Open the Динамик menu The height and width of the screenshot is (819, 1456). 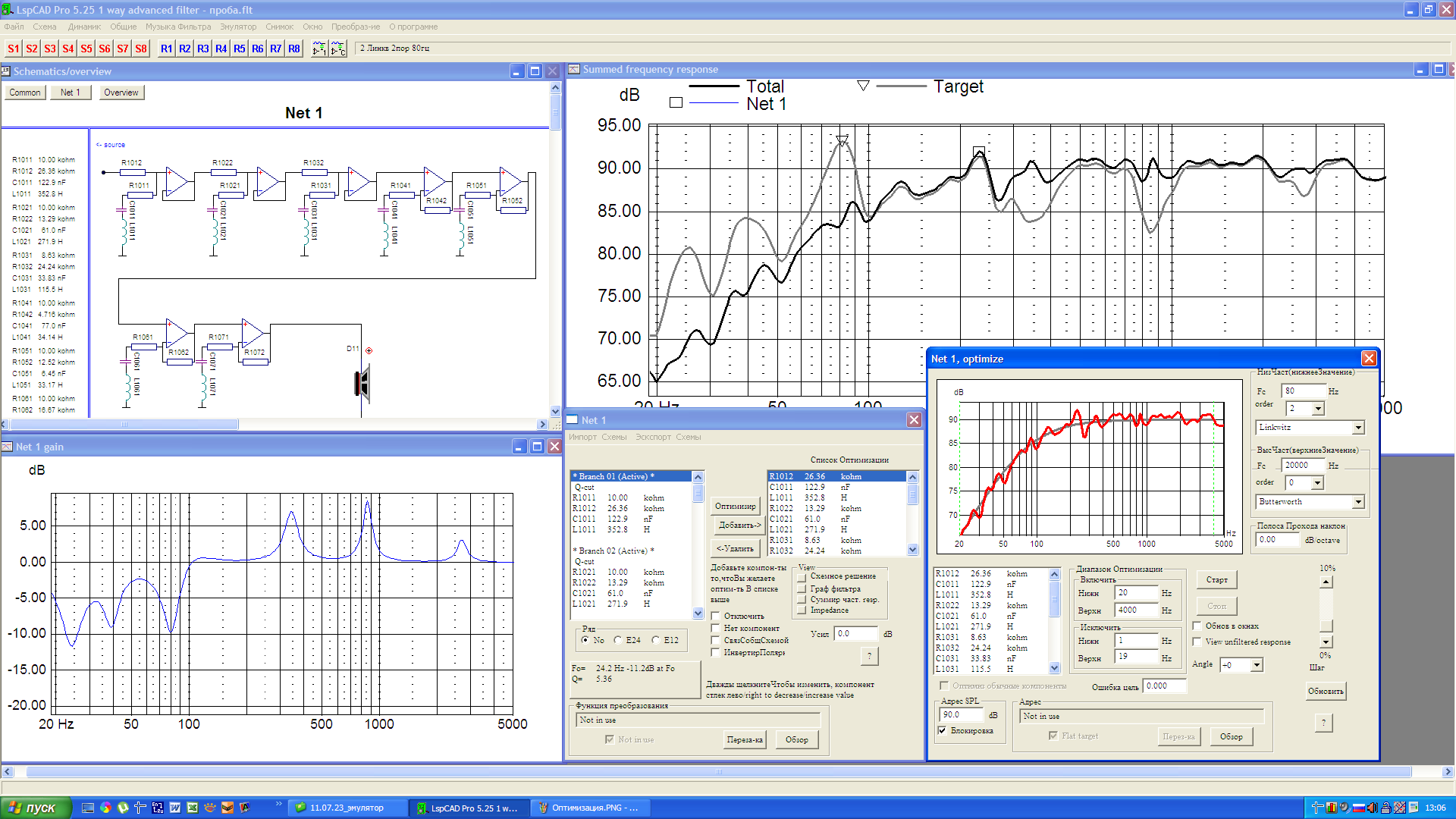tap(84, 27)
